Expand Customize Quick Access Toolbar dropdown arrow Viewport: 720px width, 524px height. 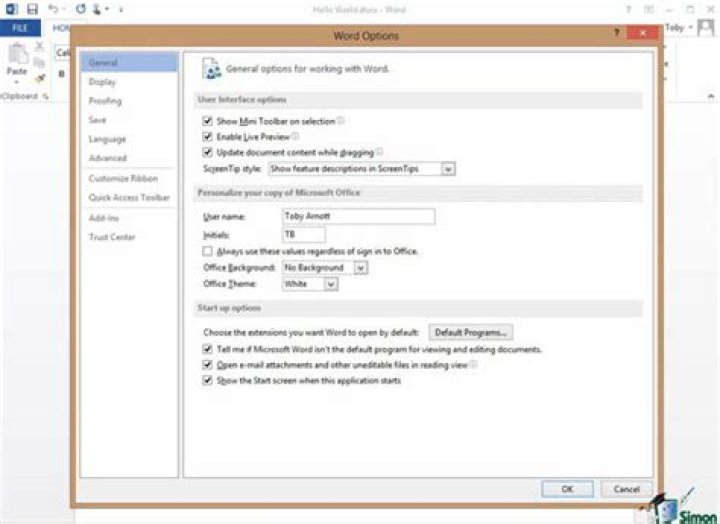coord(121,9)
